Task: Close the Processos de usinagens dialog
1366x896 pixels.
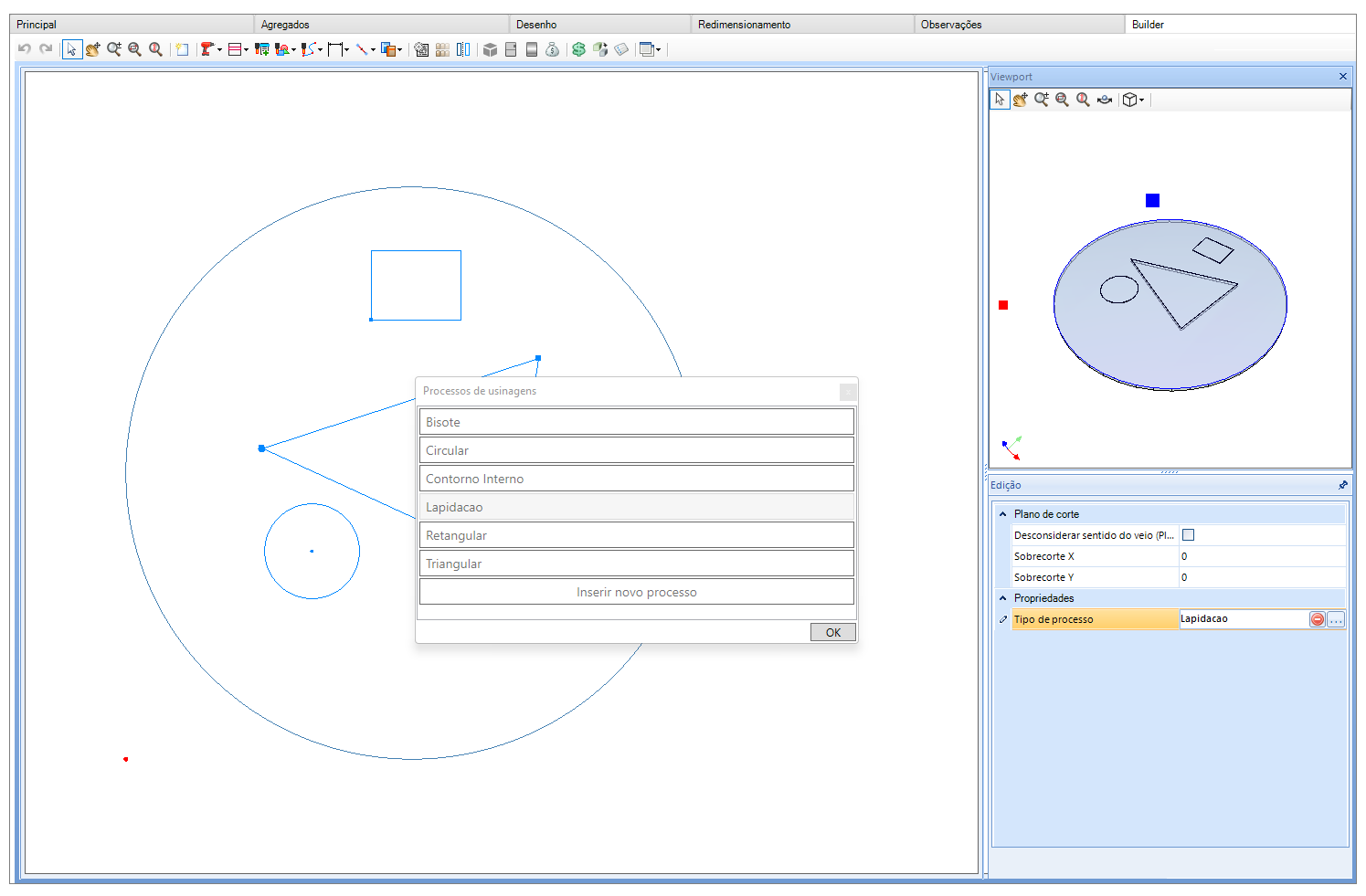Action: pos(848,392)
